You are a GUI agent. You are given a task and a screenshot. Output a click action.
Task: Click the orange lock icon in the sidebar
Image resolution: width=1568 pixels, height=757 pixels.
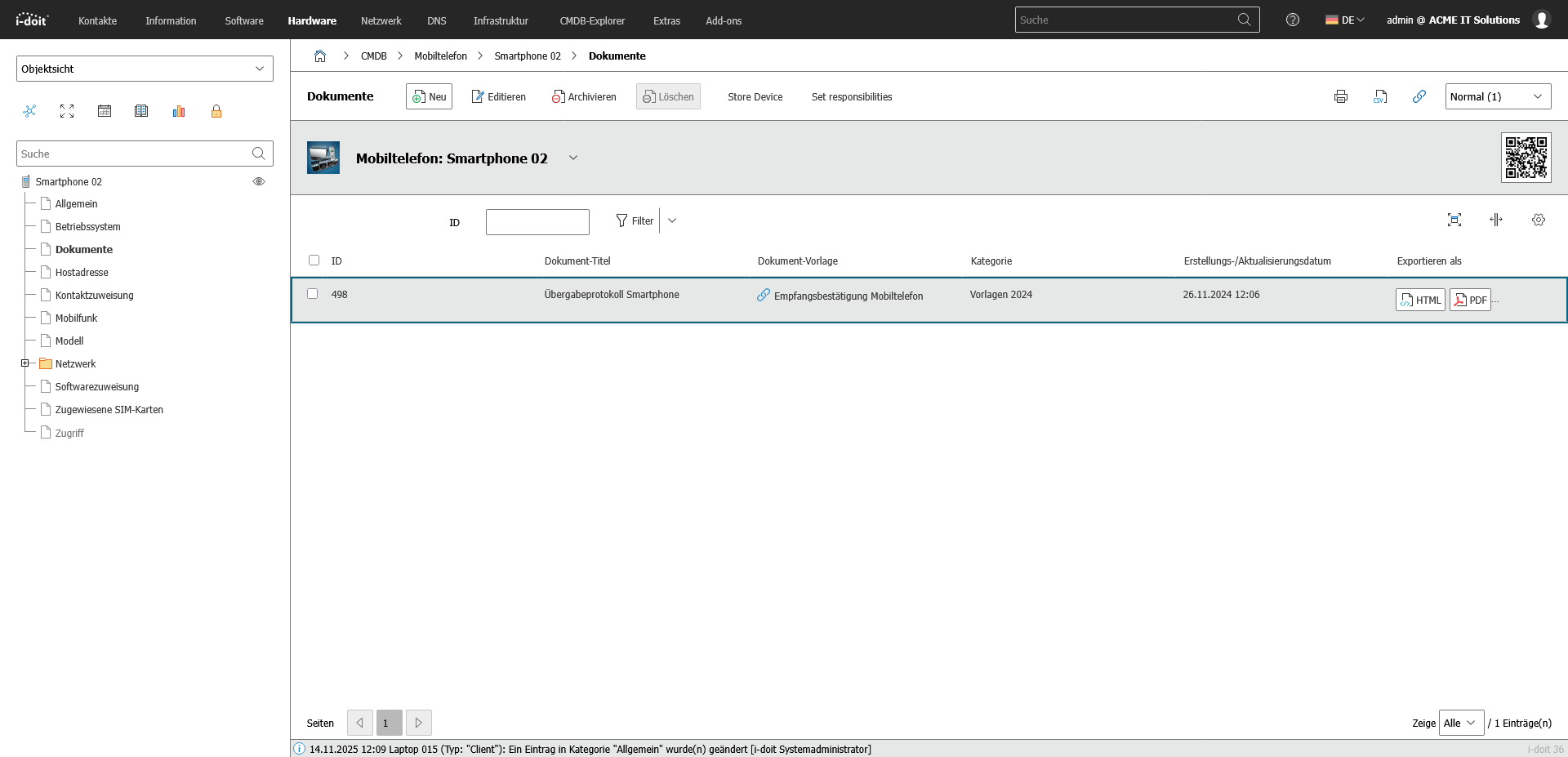point(216,111)
